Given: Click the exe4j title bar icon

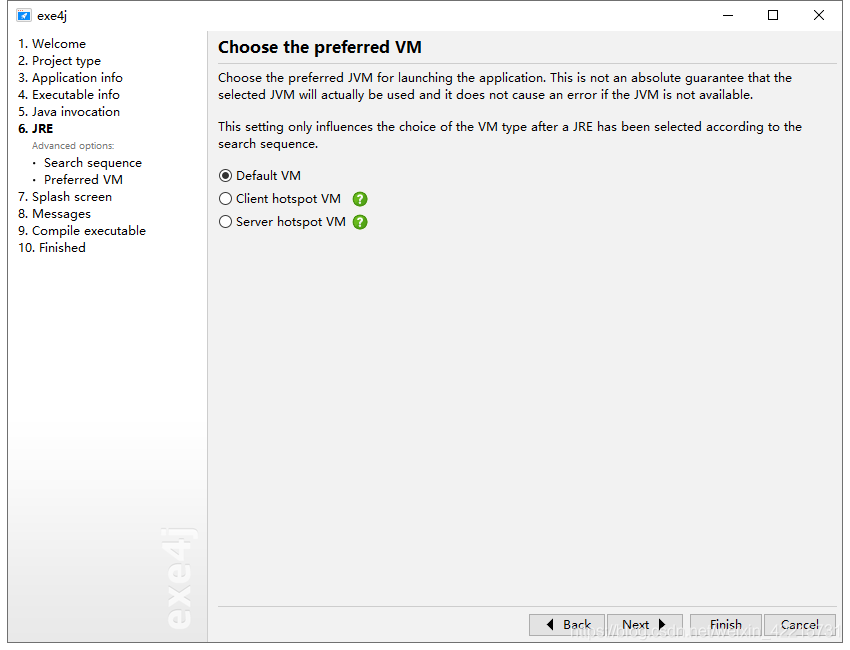Looking at the screenshot, I should pos(24,16).
